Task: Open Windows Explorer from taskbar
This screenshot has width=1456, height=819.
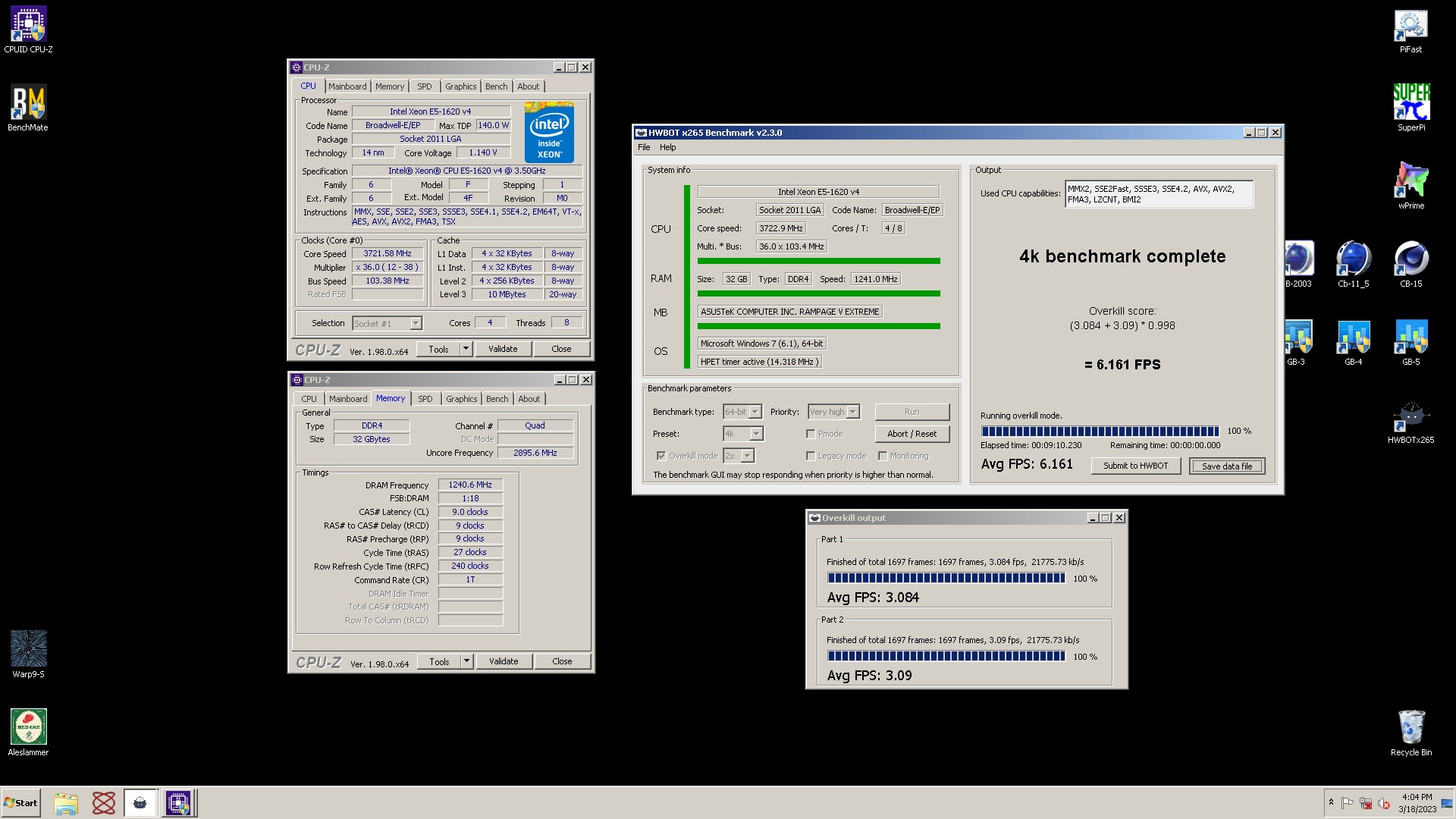Action: pyautogui.click(x=66, y=803)
